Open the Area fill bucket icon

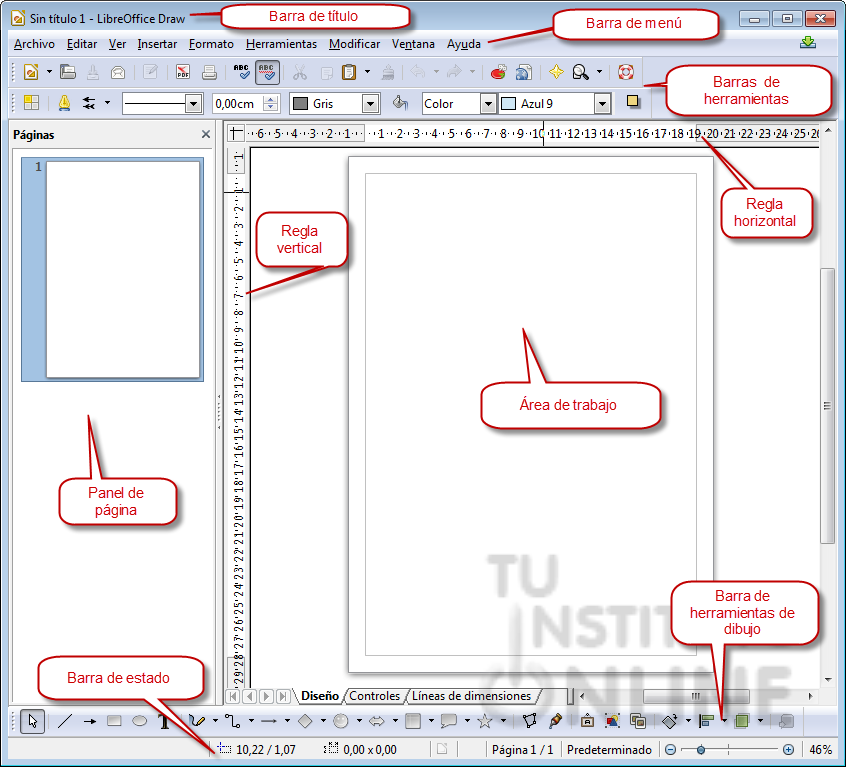coord(400,102)
